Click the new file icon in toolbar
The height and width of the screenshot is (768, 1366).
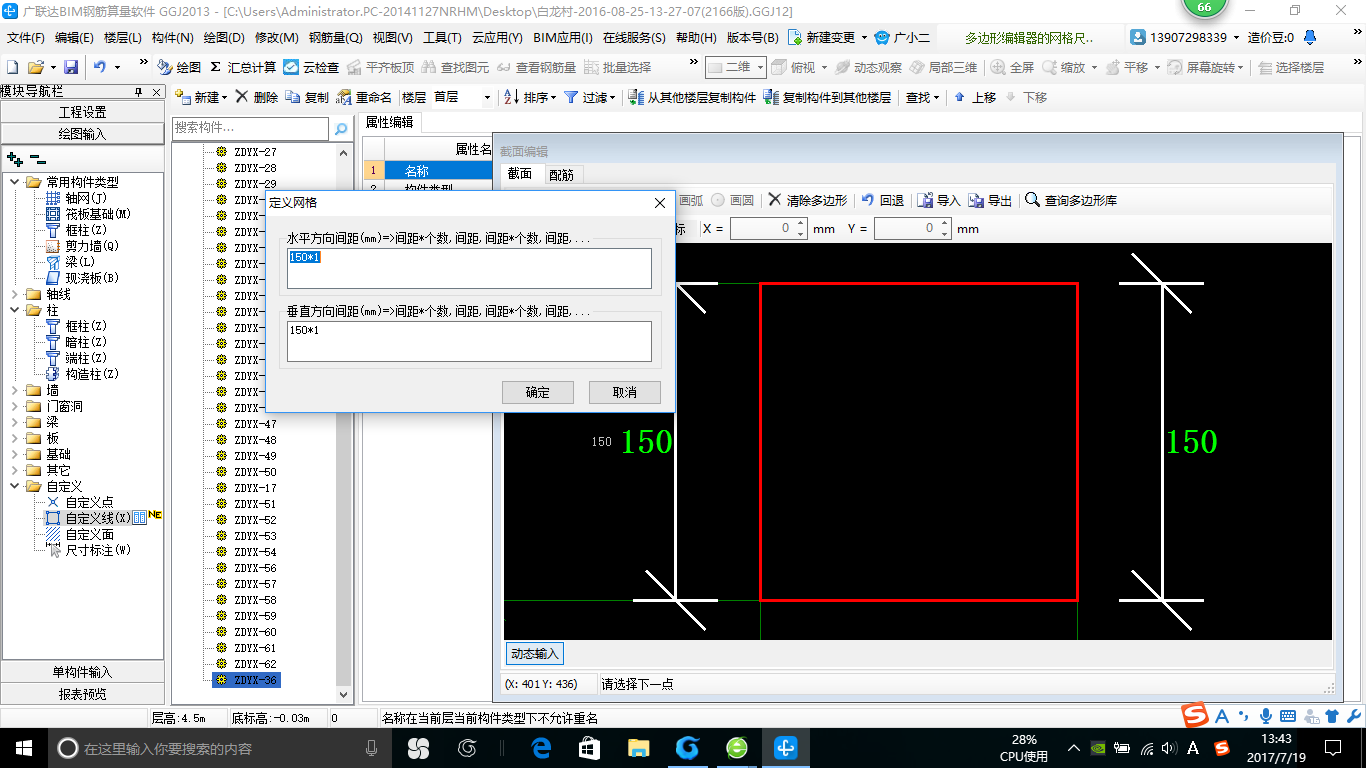12,67
